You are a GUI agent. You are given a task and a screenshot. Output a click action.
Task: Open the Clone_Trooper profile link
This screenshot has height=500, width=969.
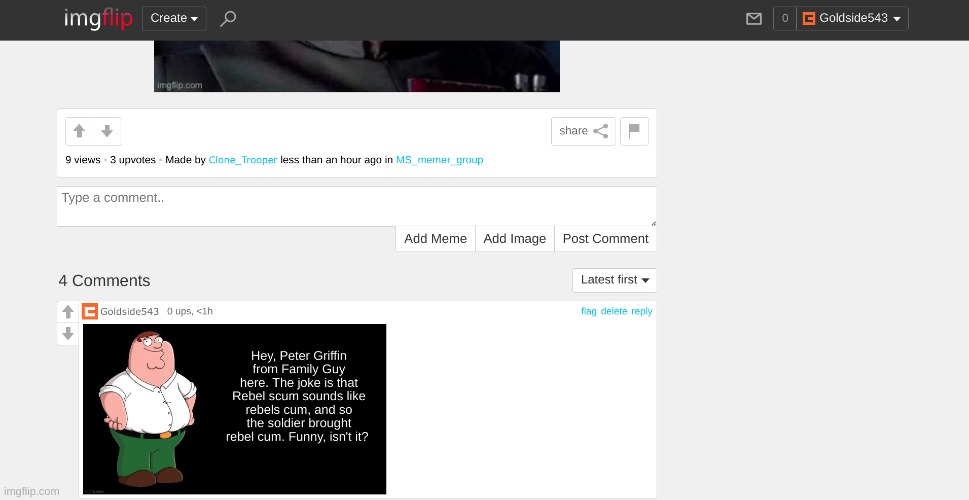point(243,160)
